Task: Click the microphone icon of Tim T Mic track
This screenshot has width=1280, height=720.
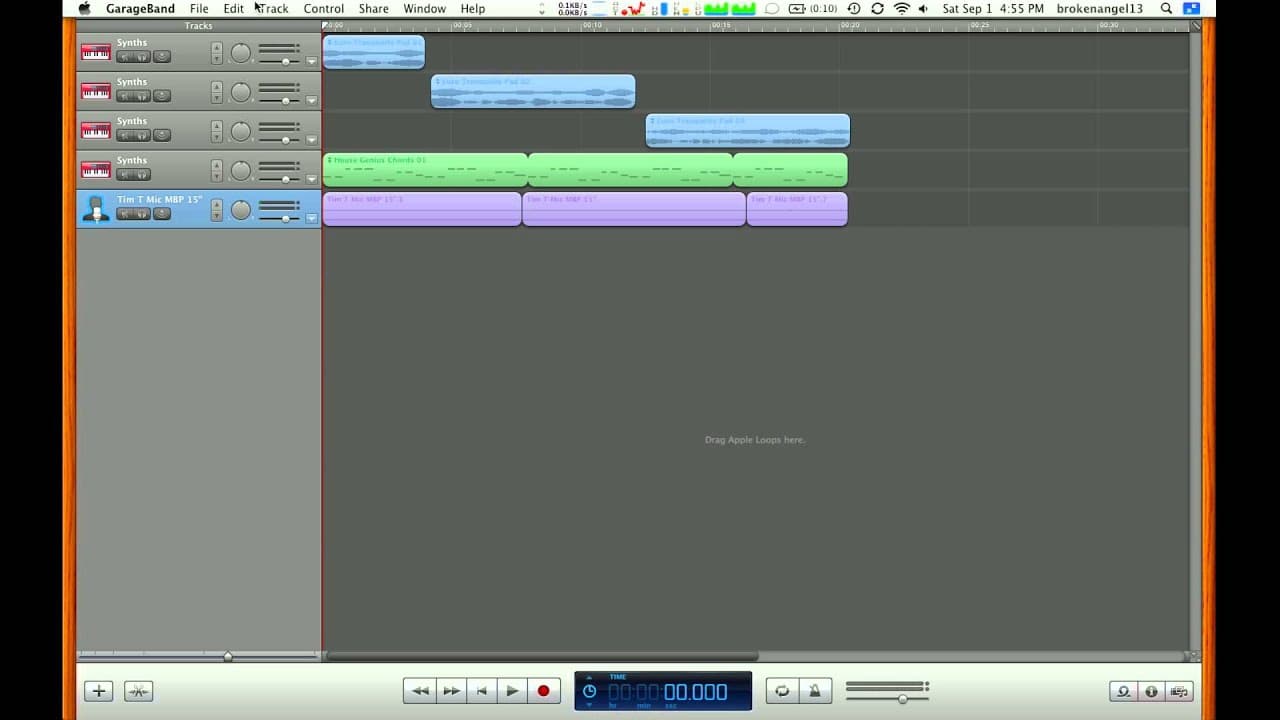Action: [x=96, y=208]
